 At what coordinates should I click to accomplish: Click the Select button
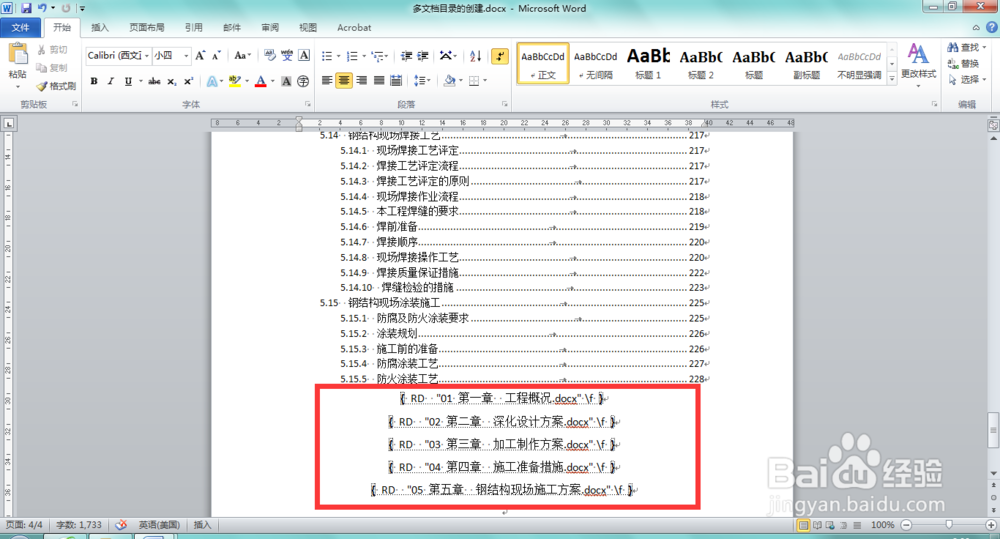click(x=966, y=79)
